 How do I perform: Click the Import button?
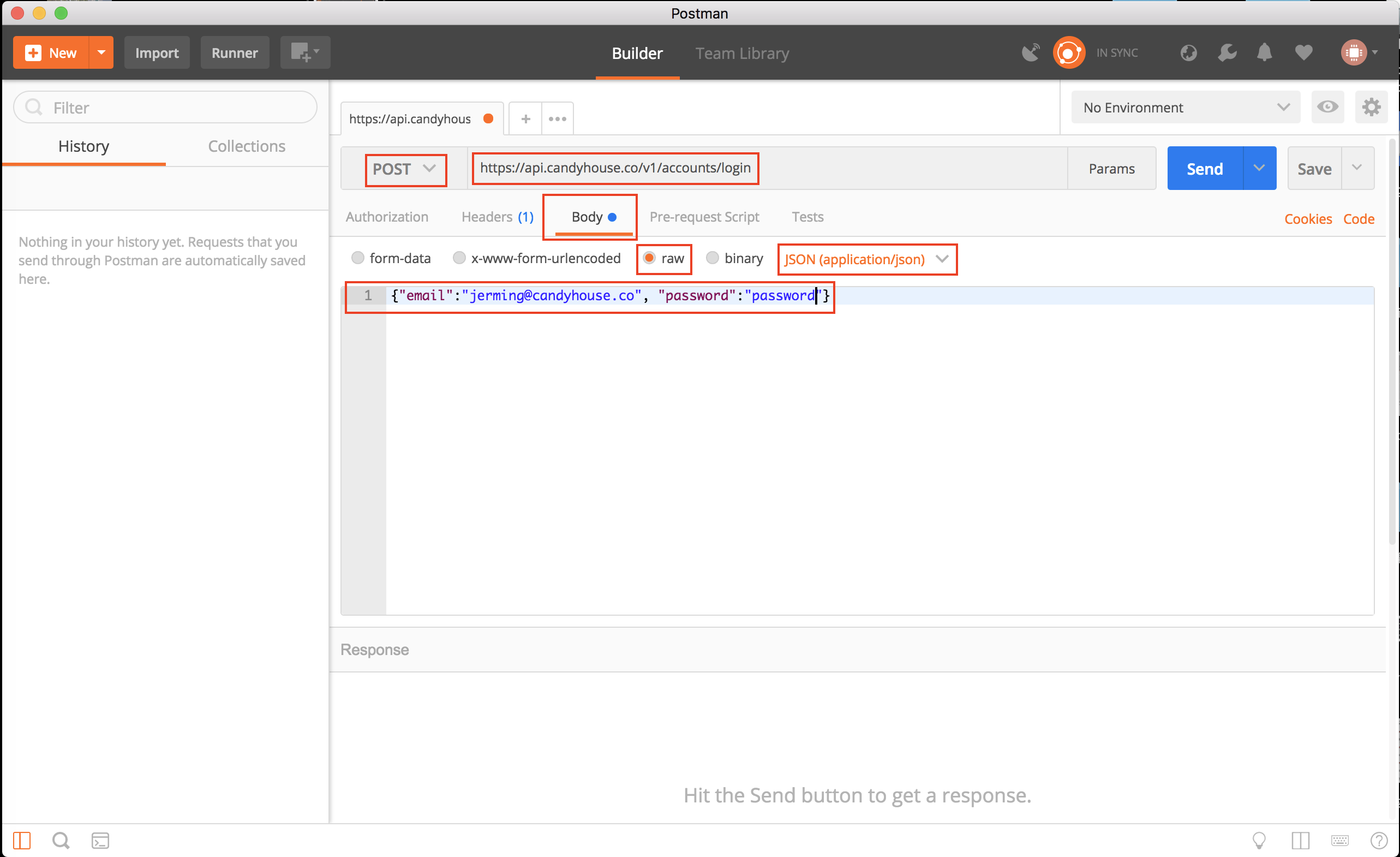(x=157, y=53)
